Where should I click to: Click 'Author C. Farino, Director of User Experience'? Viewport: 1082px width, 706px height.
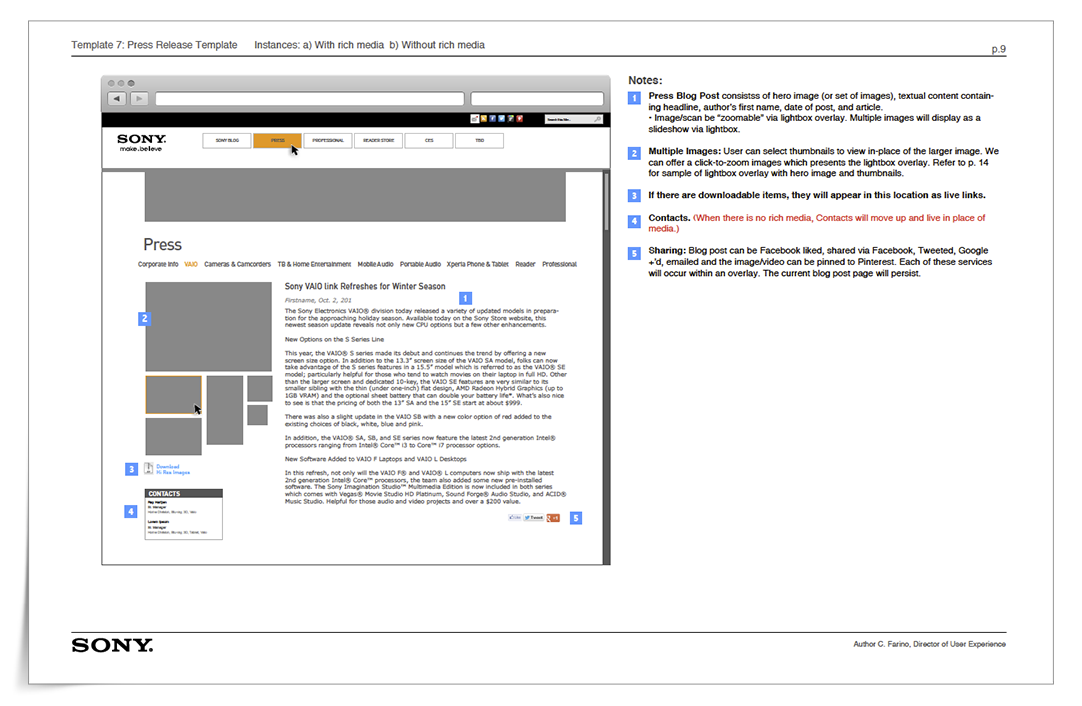coord(929,644)
